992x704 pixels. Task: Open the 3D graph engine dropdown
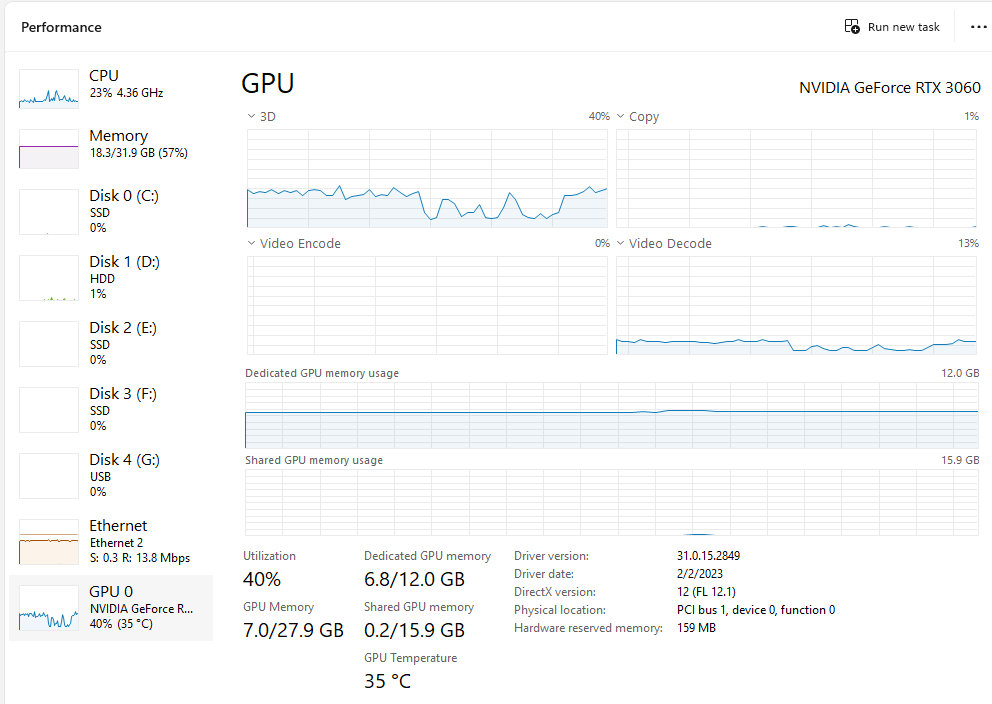(252, 116)
